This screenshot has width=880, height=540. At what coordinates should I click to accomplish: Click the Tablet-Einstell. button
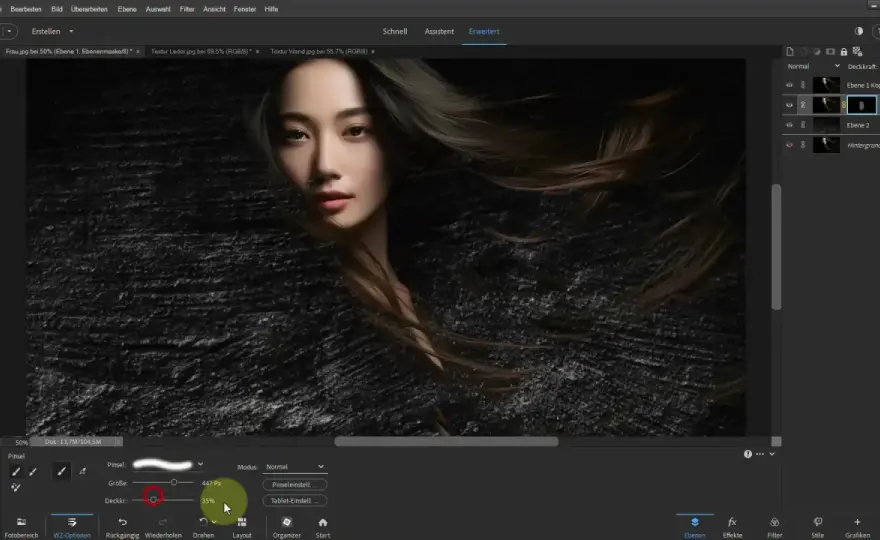tap(295, 500)
